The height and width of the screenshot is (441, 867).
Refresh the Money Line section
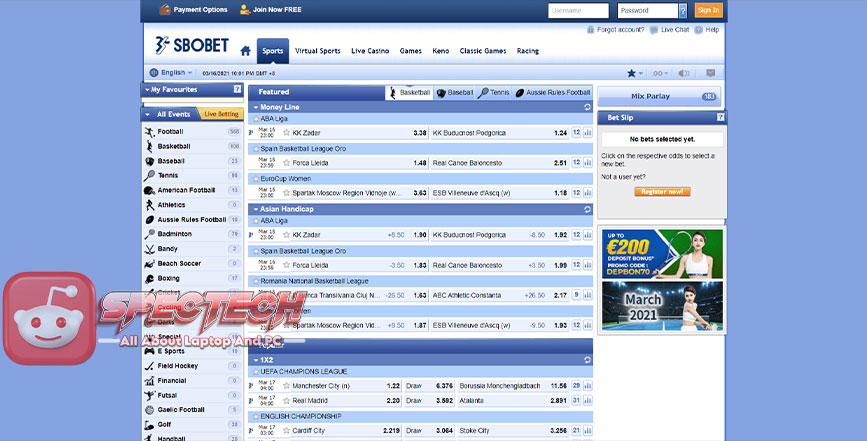pos(587,107)
